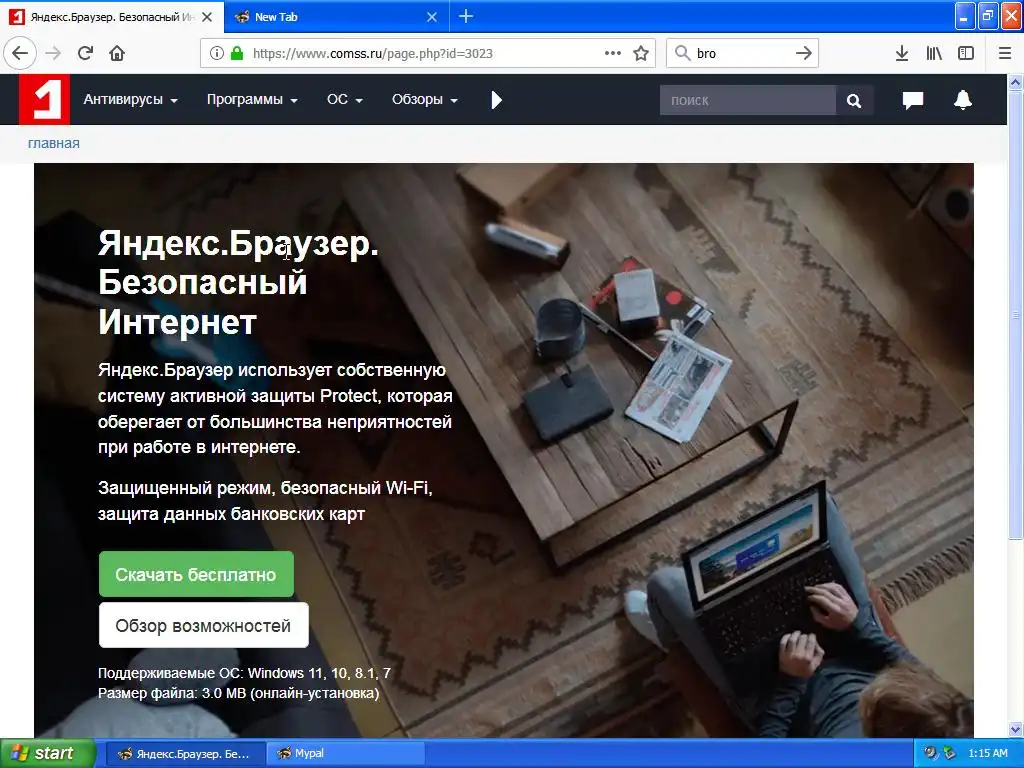Screen dimensions: 1024x768
Task: Open the browser home page icon
Action: click(x=117, y=54)
